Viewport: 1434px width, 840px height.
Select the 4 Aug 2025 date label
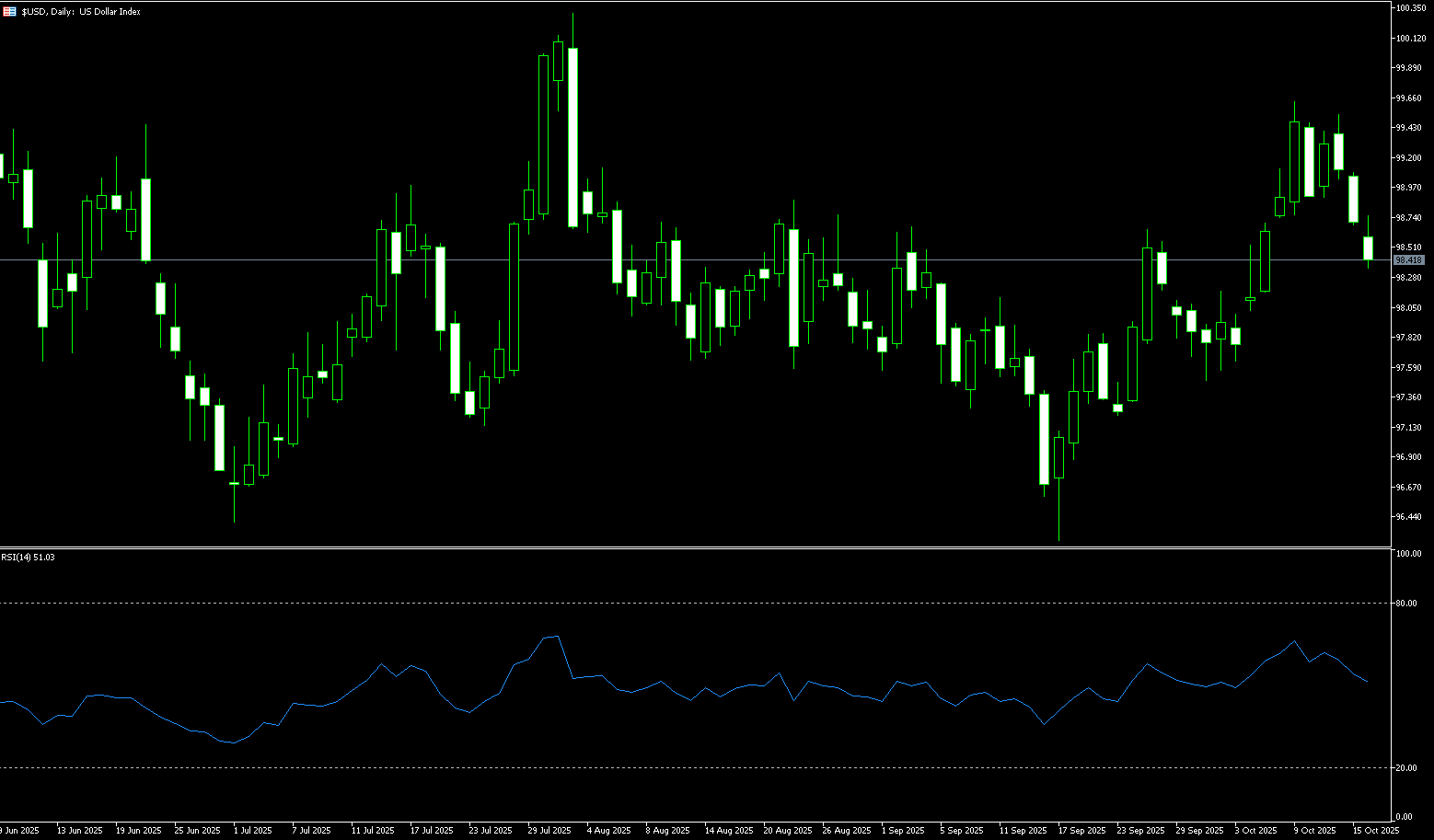(608, 831)
